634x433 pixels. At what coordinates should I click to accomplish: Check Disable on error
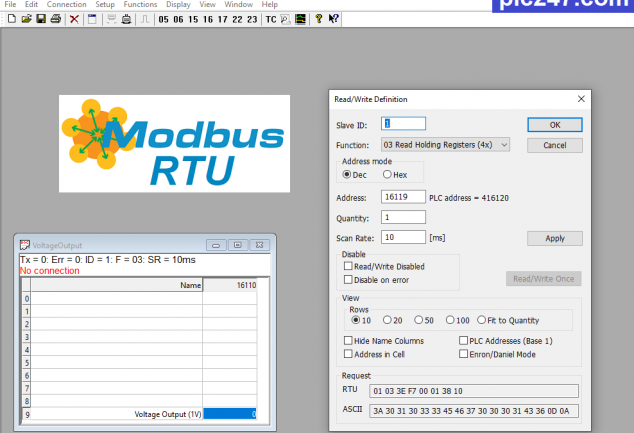[x=348, y=279]
